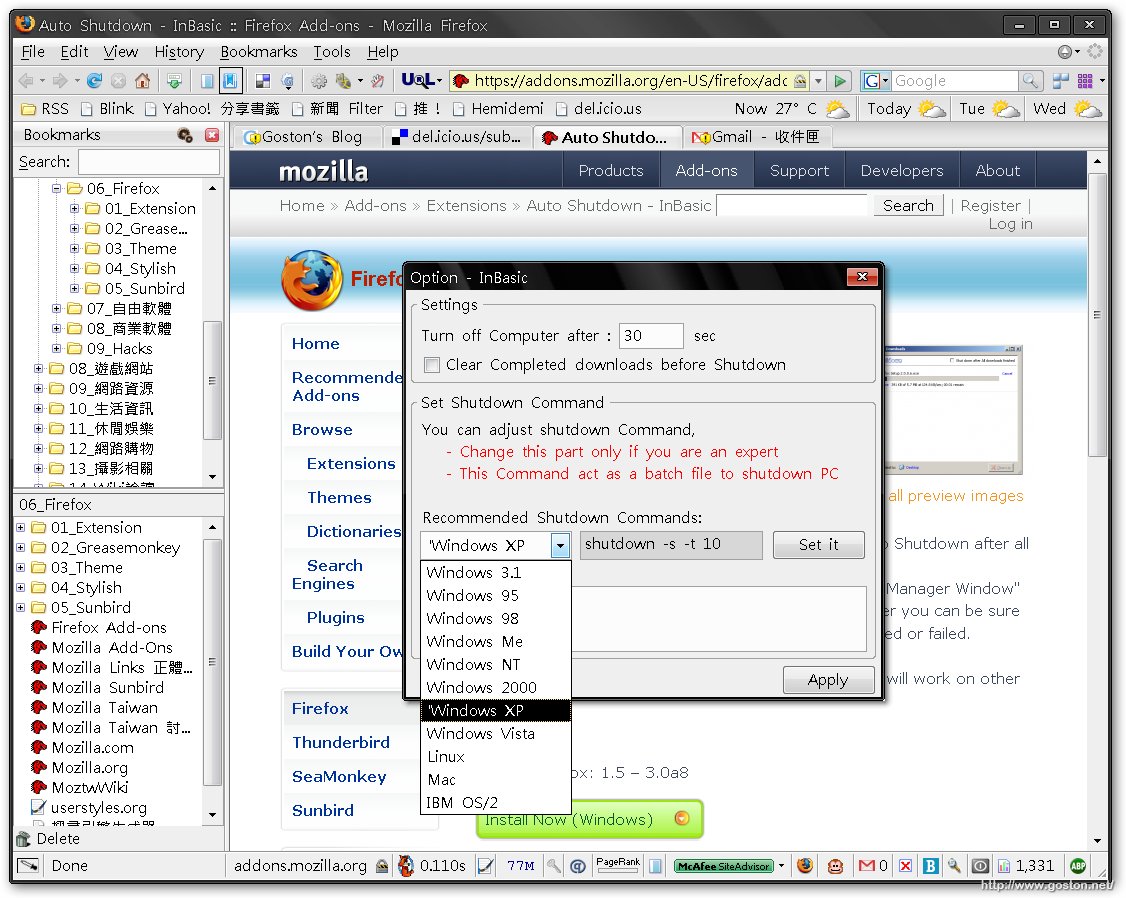Screen dimensions: 1126x898
Task: Expand the 02_Greasemonkey folder in lower pane
Action: click(x=21, y=548)
